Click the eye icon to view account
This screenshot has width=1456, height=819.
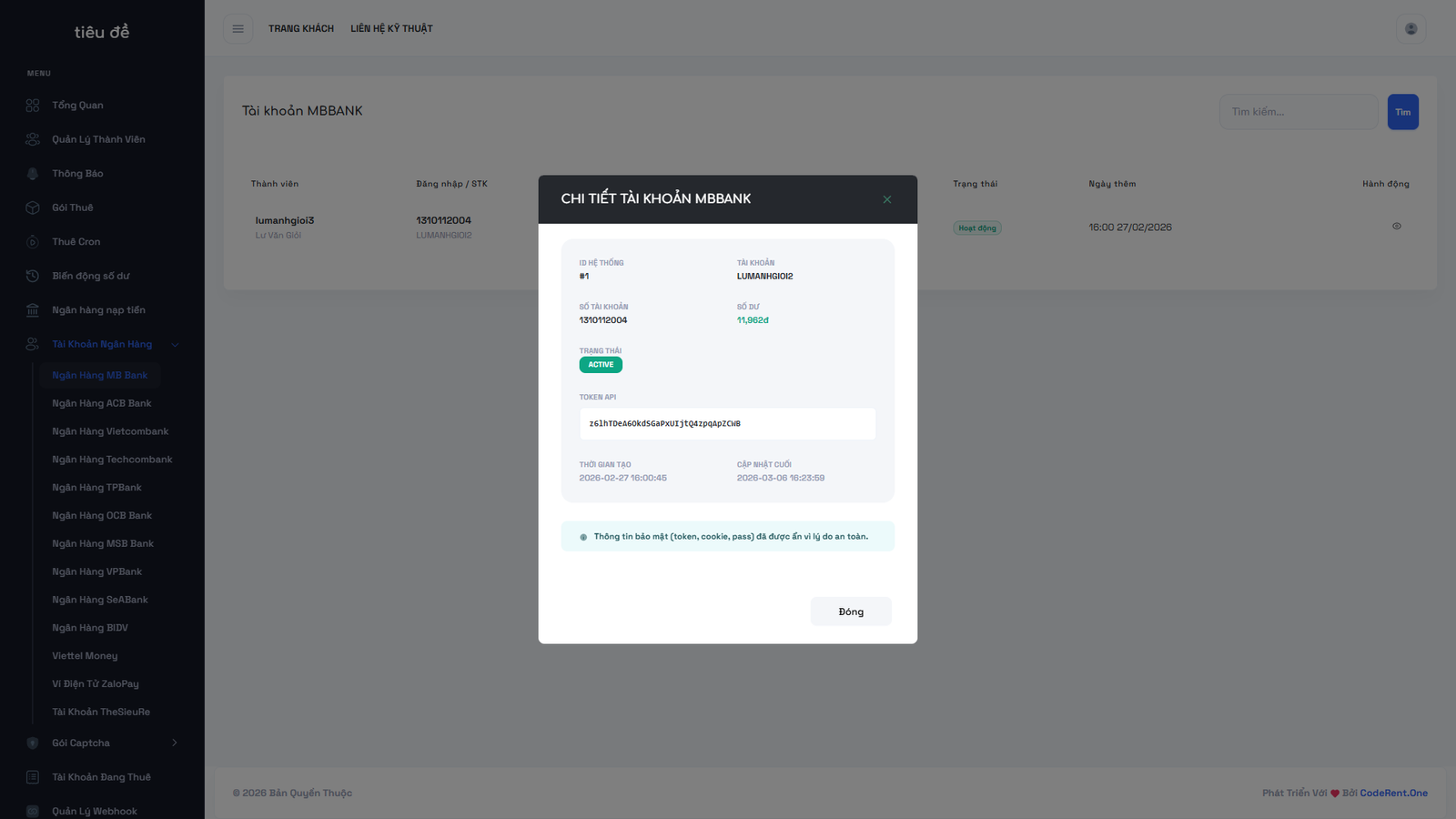[x=1396, y=227]
